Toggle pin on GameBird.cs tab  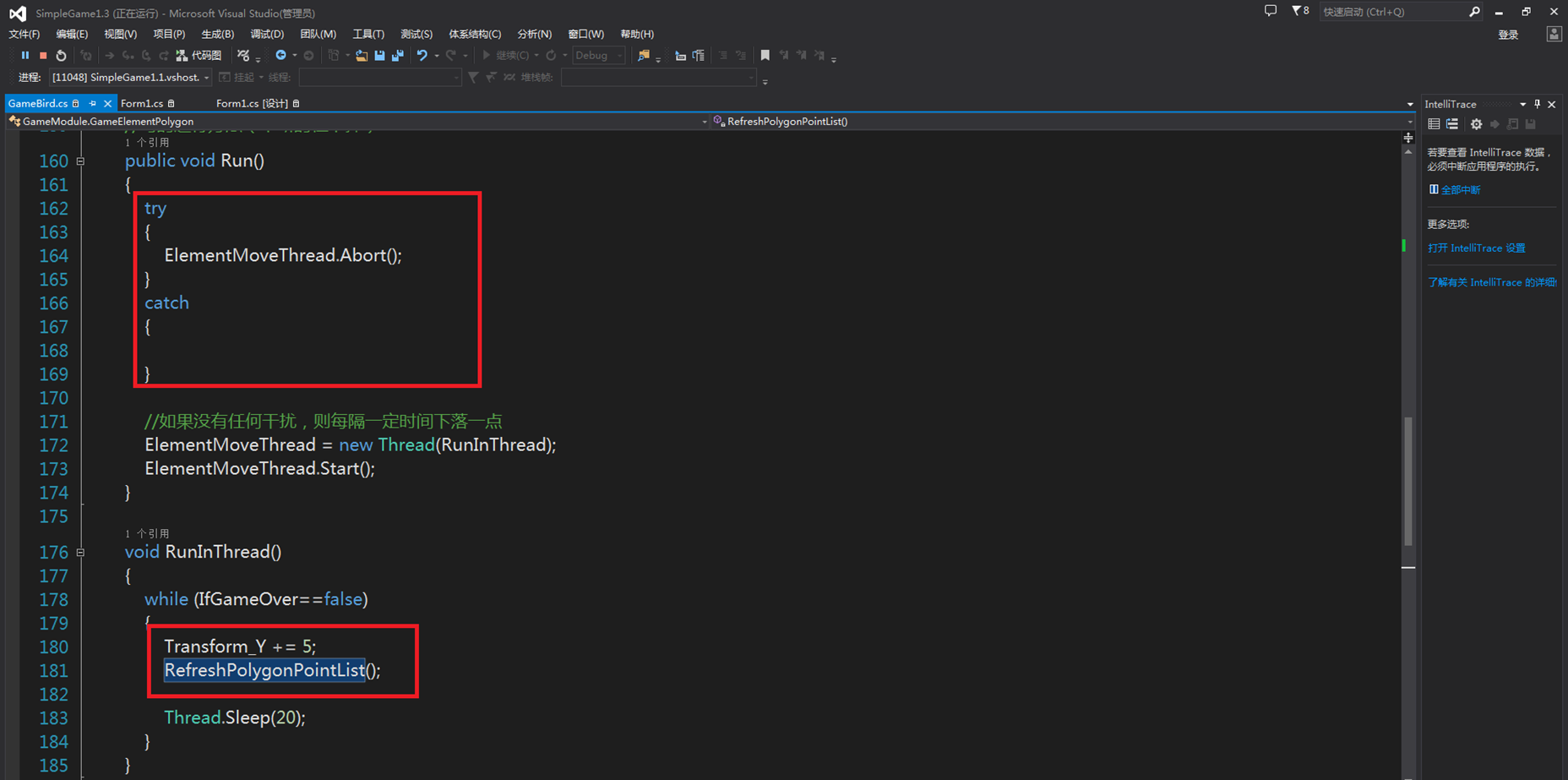[x=93, y=103]
